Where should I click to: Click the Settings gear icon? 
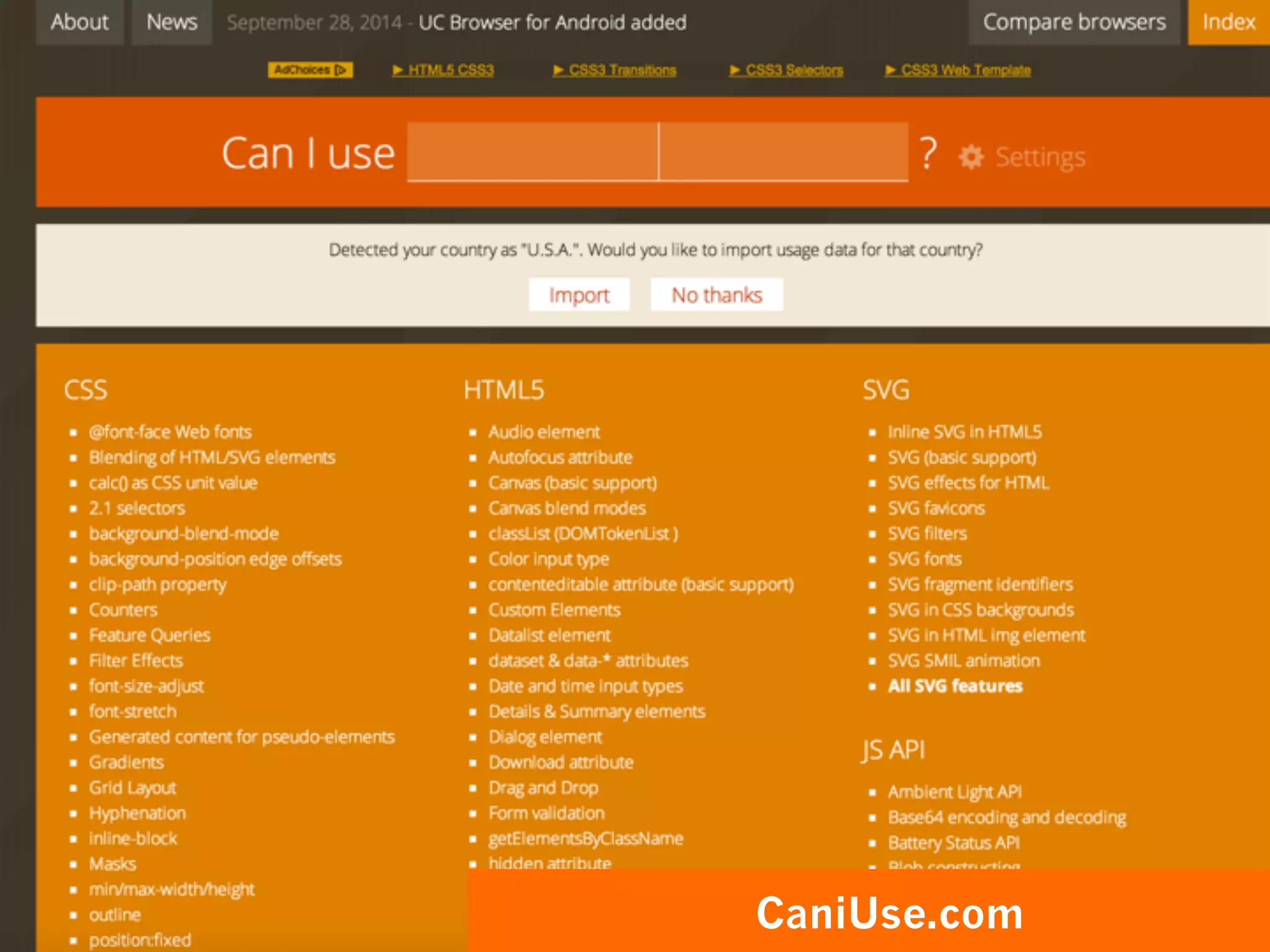(x=971, y=157)
